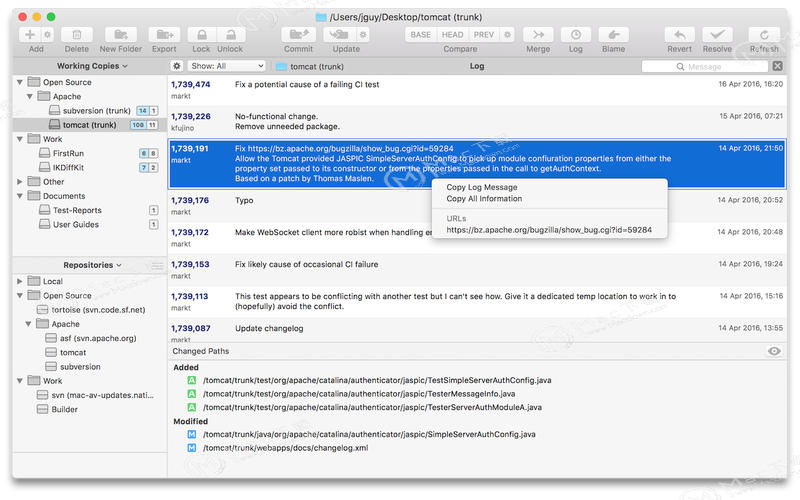Compare with HEAD revision
This screenshot has width=800, height=500.
453,35
